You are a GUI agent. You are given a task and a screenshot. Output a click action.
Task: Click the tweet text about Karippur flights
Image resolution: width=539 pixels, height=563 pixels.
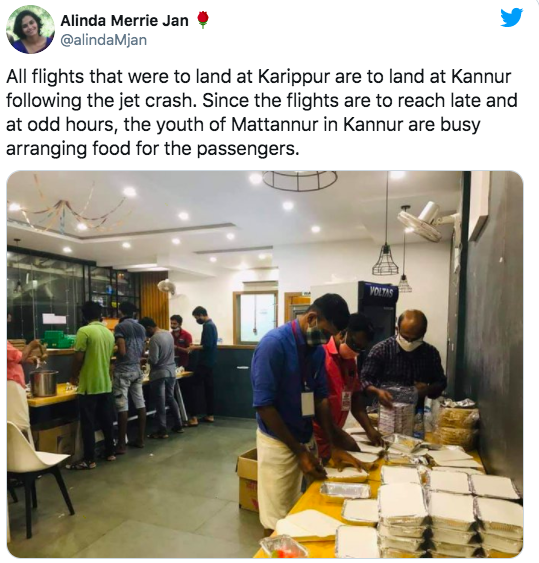coord(262,112)
